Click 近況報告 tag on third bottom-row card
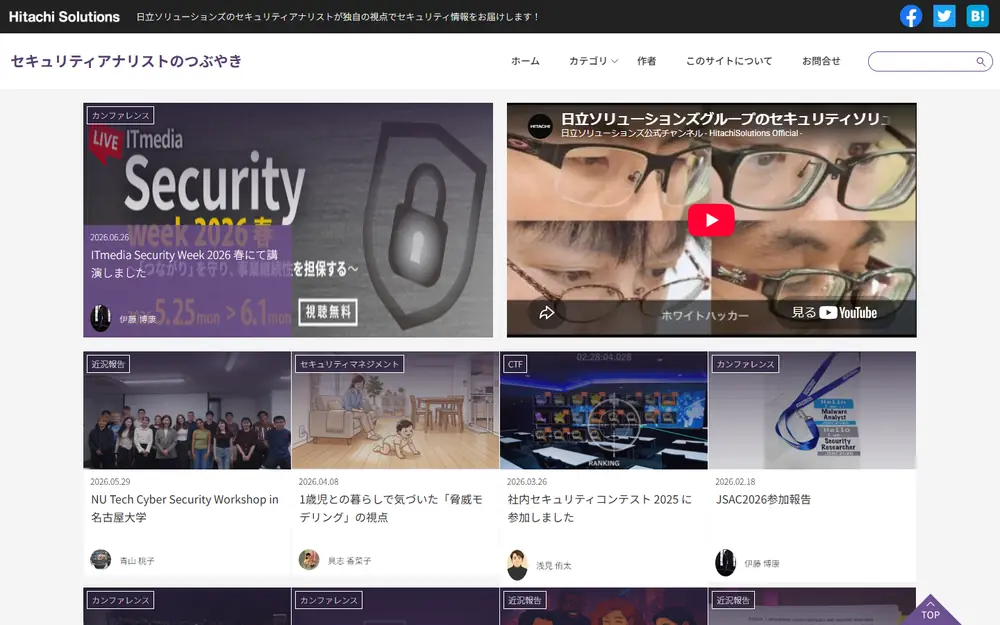 point(525,600)
